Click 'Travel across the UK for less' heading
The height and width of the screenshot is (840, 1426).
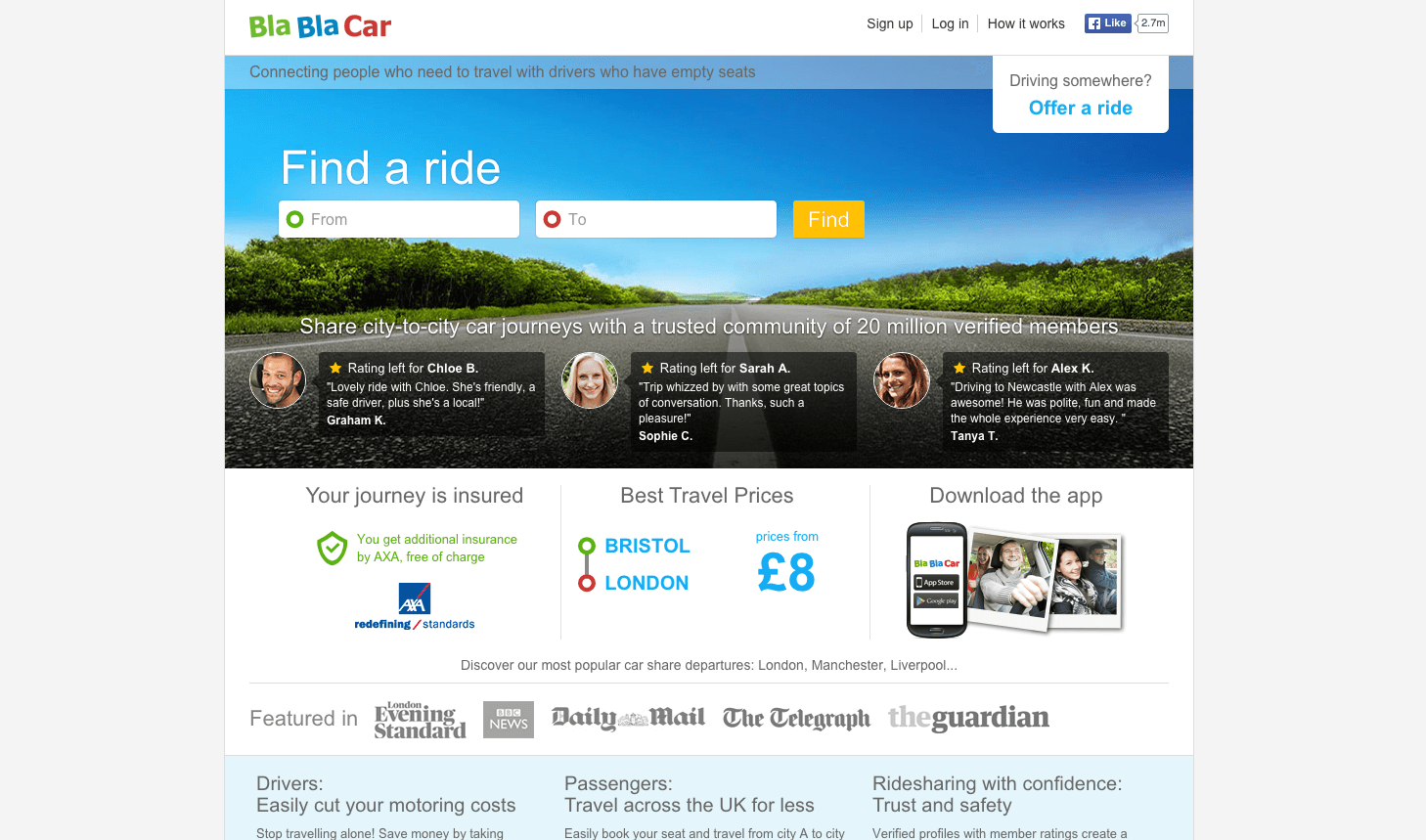click(690, 806)
